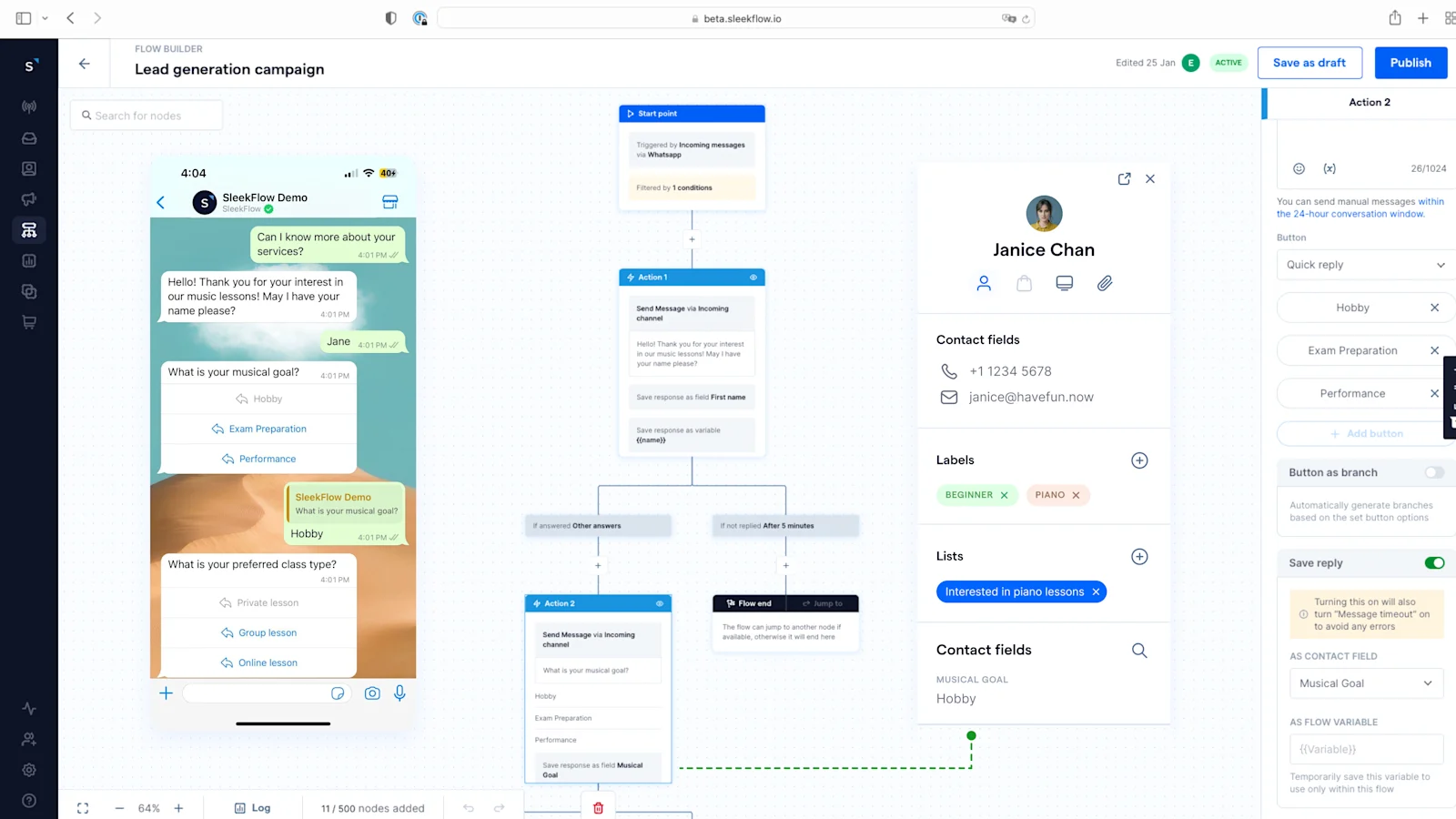
Task: Zoom out the canvas using the minus control
Action: point(119,807)
